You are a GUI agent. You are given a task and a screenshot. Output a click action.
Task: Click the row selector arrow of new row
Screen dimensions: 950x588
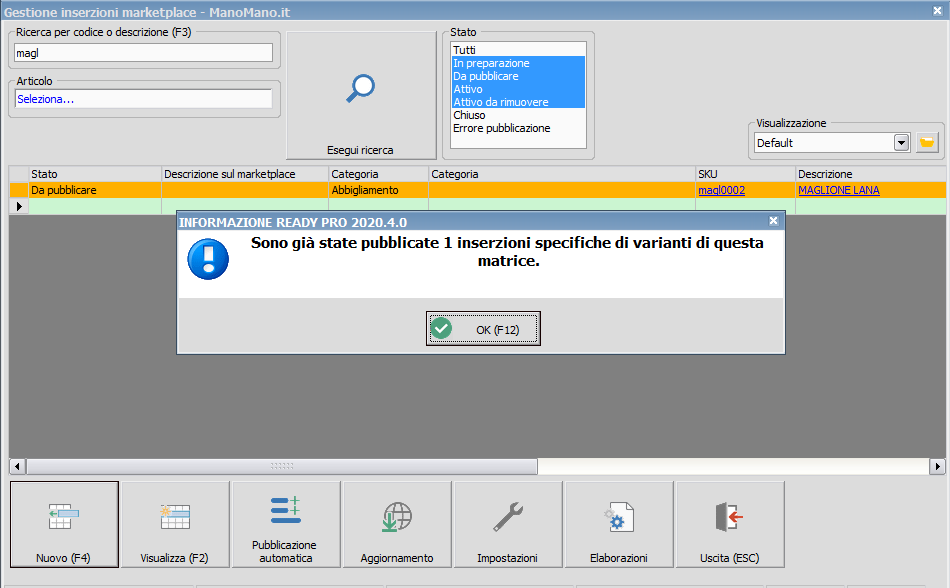coord(19,206)
